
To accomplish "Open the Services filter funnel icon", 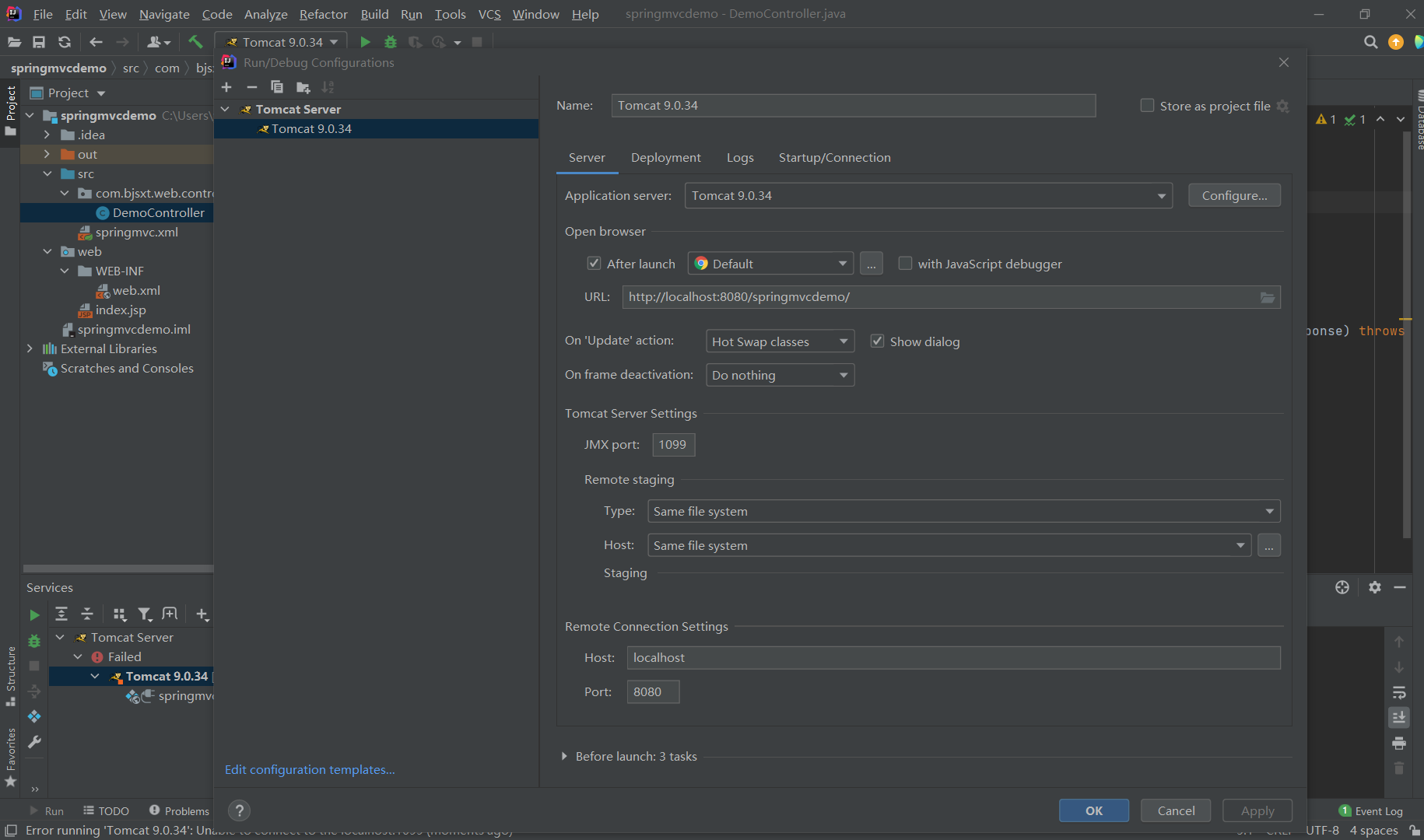I will pyautogui.click(x=145, y=614).
